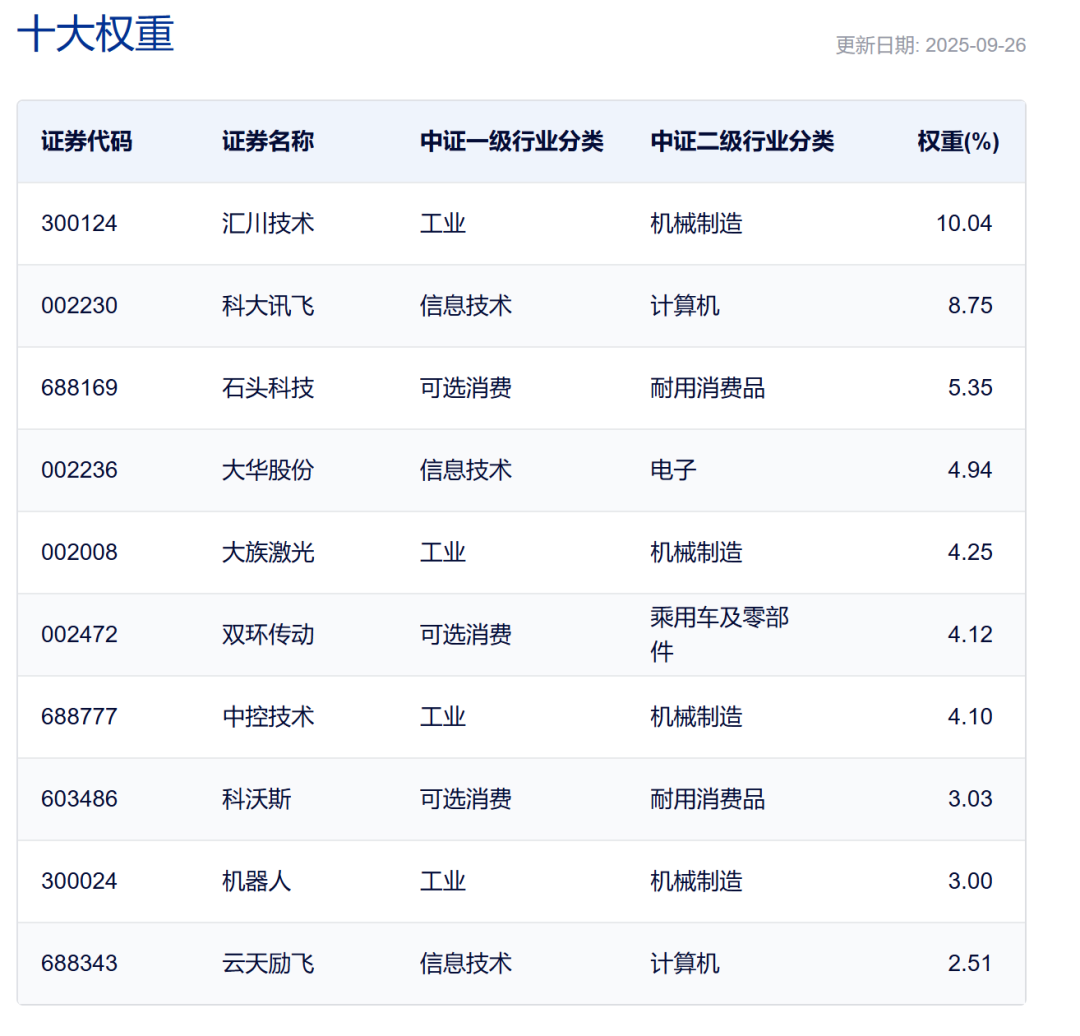Click 可选消费 in the 科沃斯 row
Viewport: 1080px width, 1036px height.
click(466, 798)
